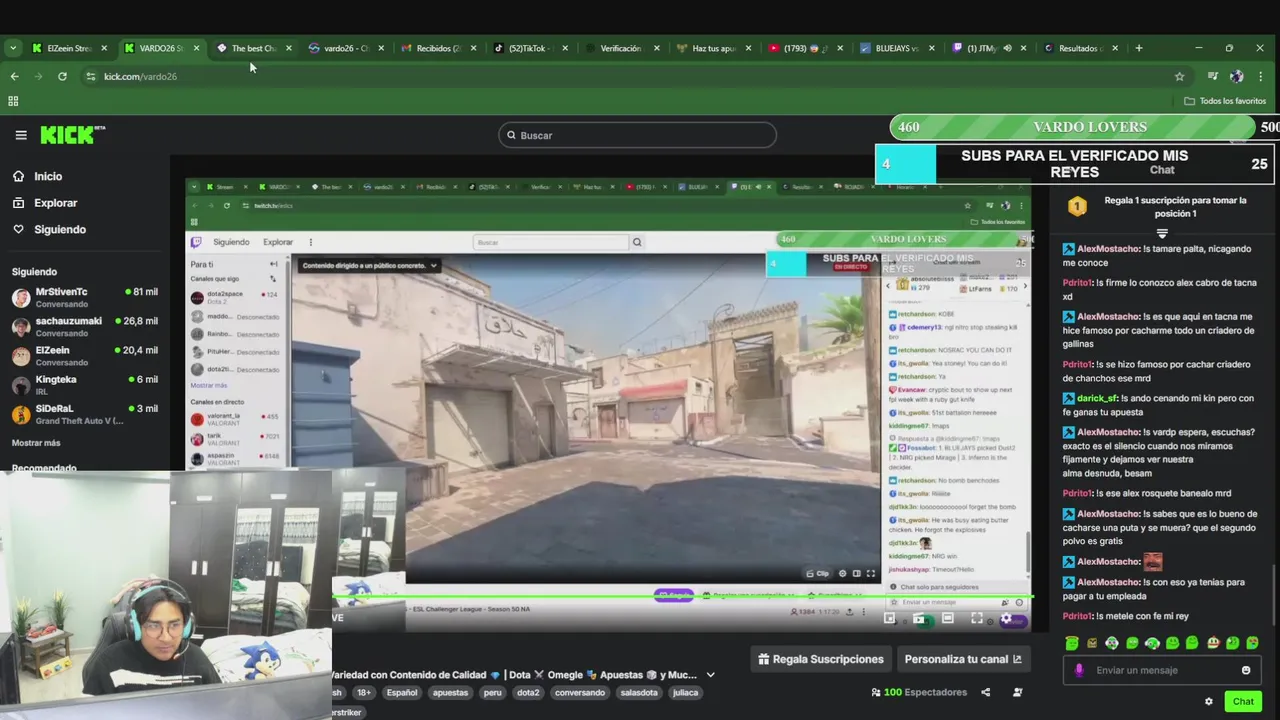
Task: Click the green KICK logo
Action: (x=72, y=135)
